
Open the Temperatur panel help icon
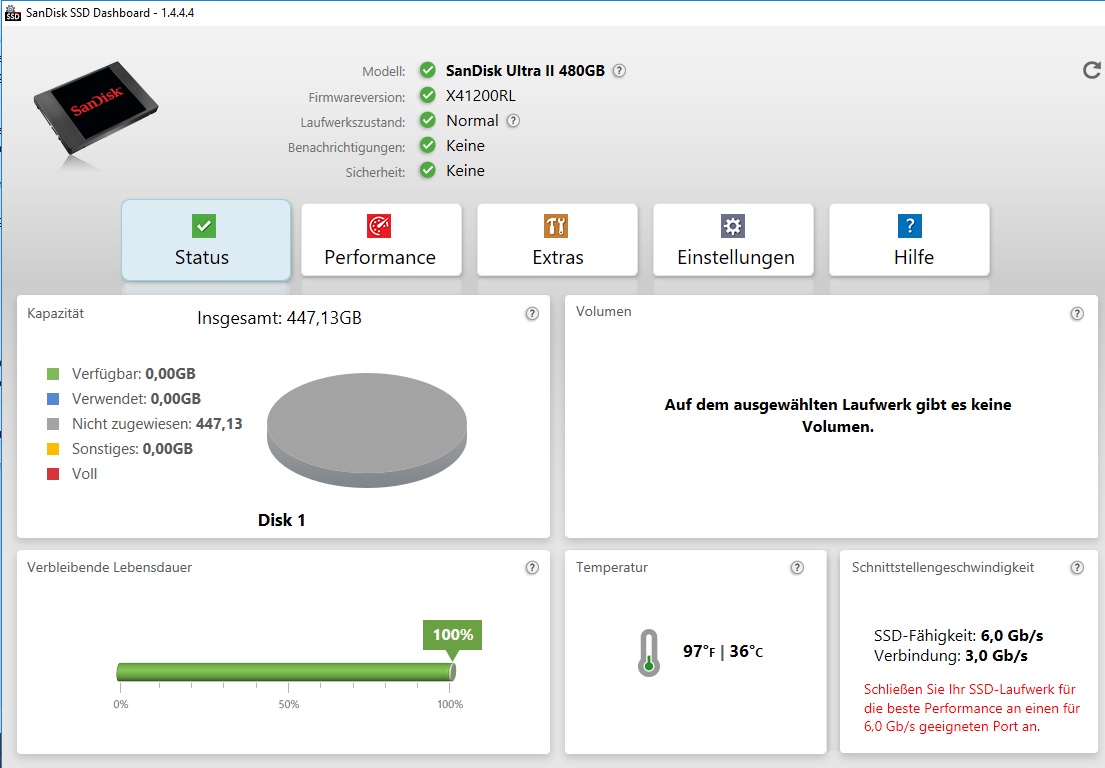tap(797, 567)
